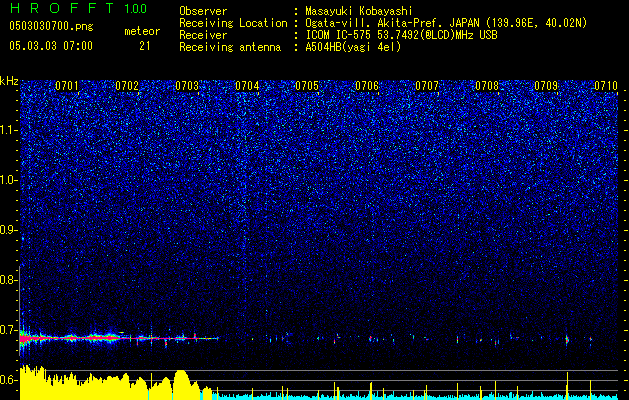Click the HROFFT program title
This screenshot has width=629, height=400.
[x=63, y=8]
